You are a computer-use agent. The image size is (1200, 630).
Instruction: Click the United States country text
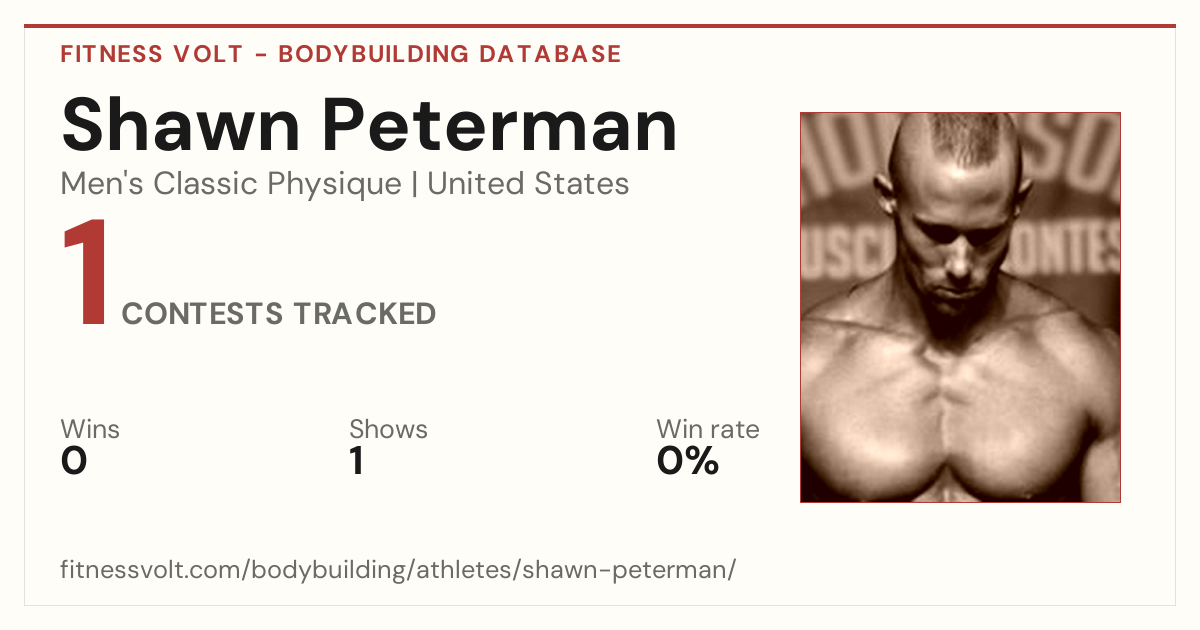coord(528,184)
